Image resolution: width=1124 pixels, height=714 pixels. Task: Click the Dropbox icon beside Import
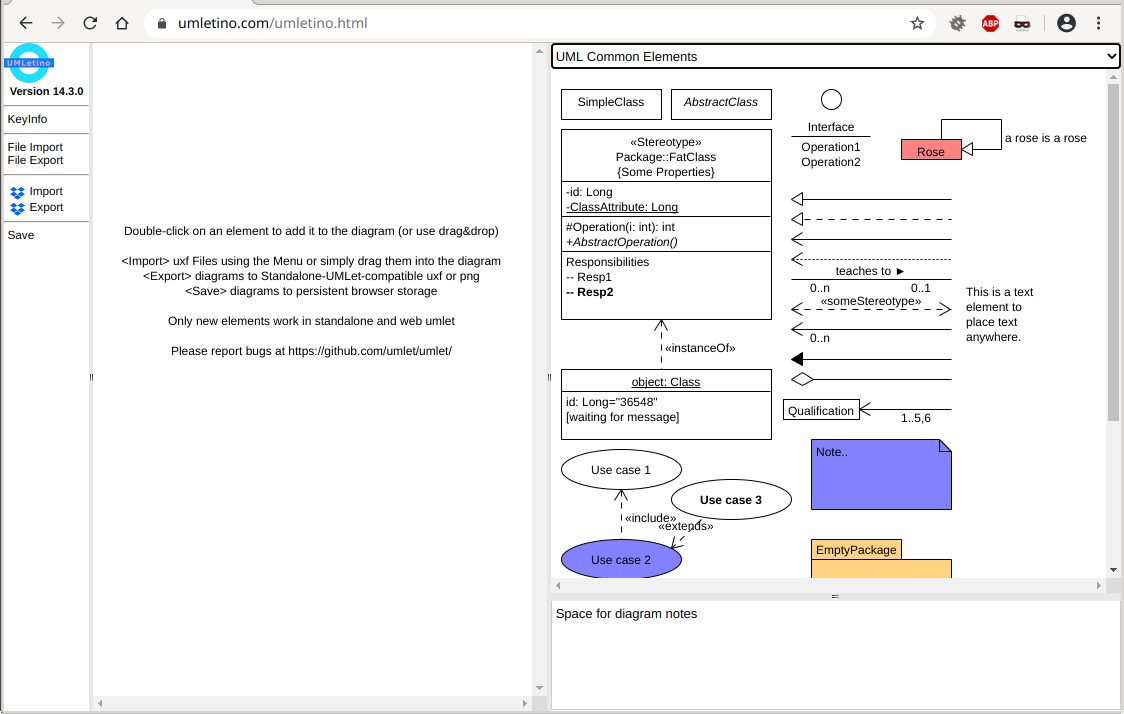click(17, 192)
